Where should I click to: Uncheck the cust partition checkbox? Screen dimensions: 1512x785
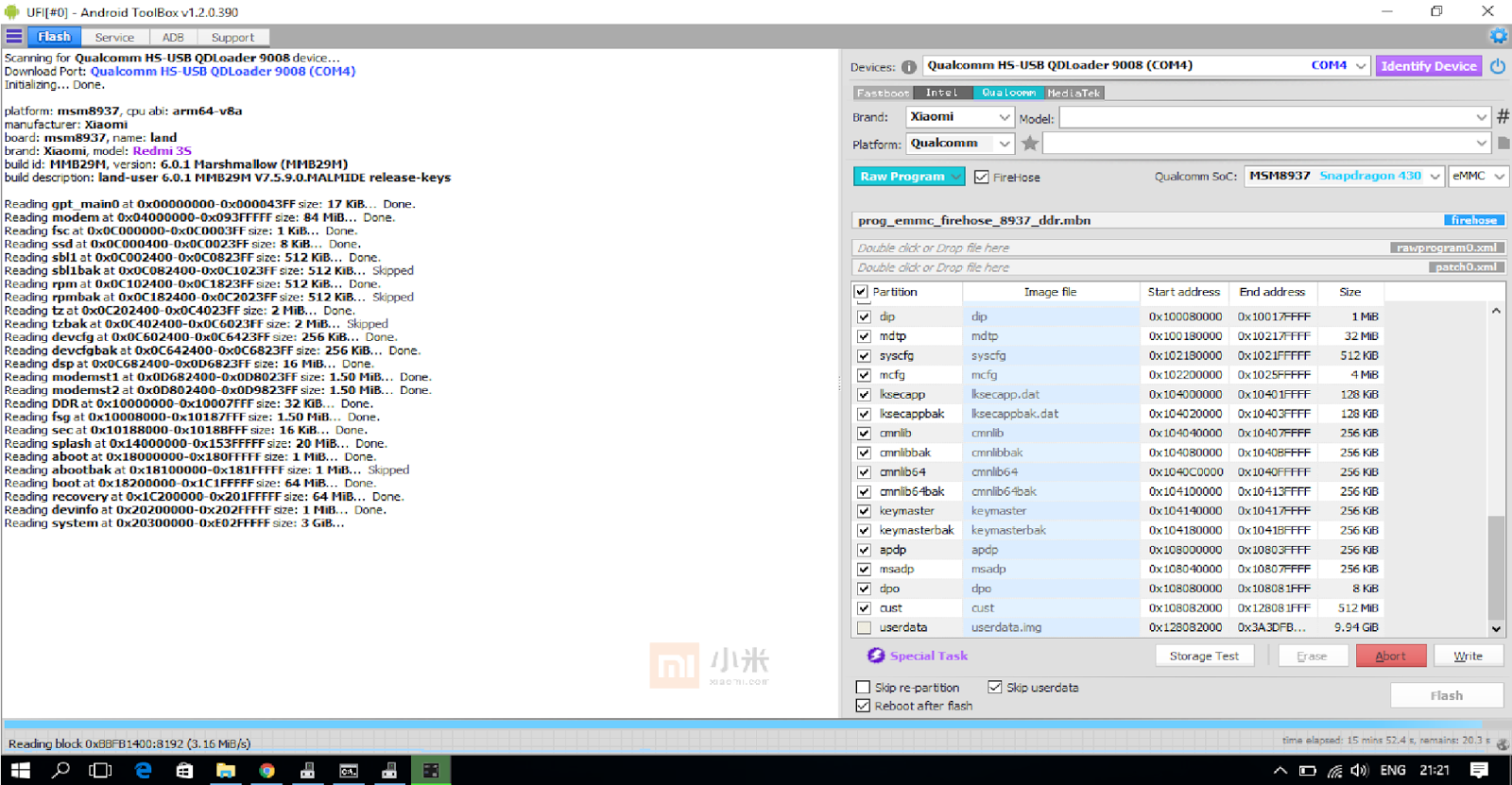click(x=864, y=608)
